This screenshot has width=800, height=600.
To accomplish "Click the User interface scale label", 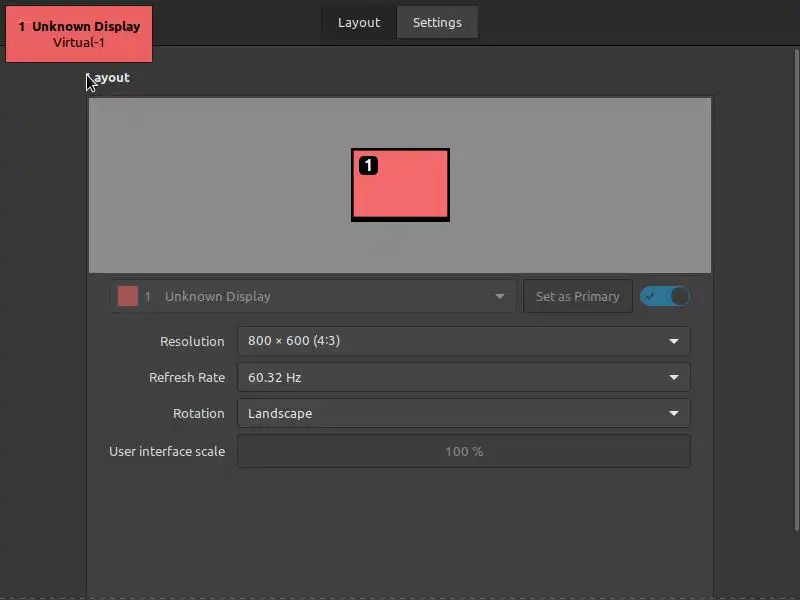I will pos(167,452).
